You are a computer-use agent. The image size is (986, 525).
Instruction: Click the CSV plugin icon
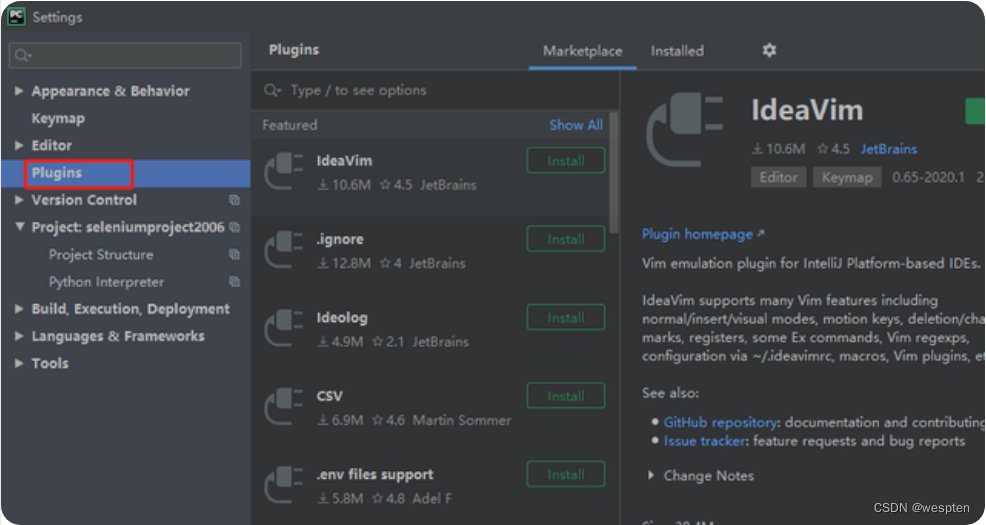(284, 407)
